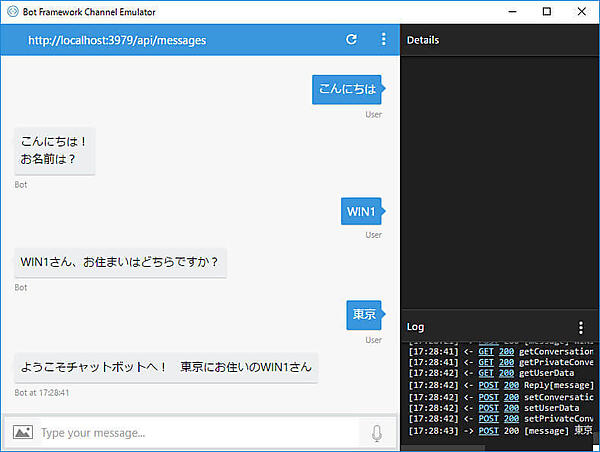Image resolution: width=600 pixels, height=452 pixels.
Task: Click POST link on setConversatic log row
Action: 489,398
